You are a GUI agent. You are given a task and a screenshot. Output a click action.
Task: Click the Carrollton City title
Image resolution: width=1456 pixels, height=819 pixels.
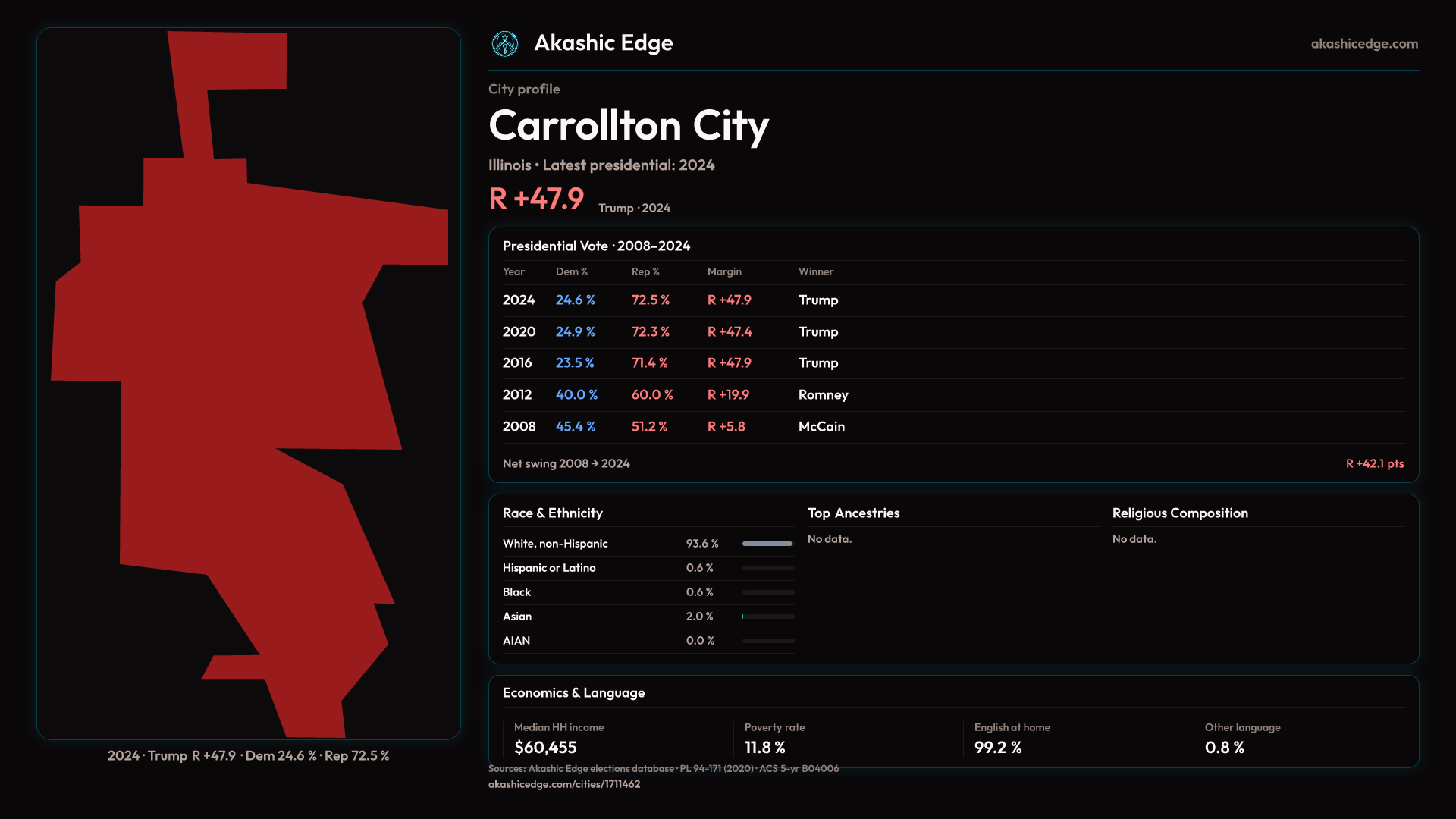point(628,126)
